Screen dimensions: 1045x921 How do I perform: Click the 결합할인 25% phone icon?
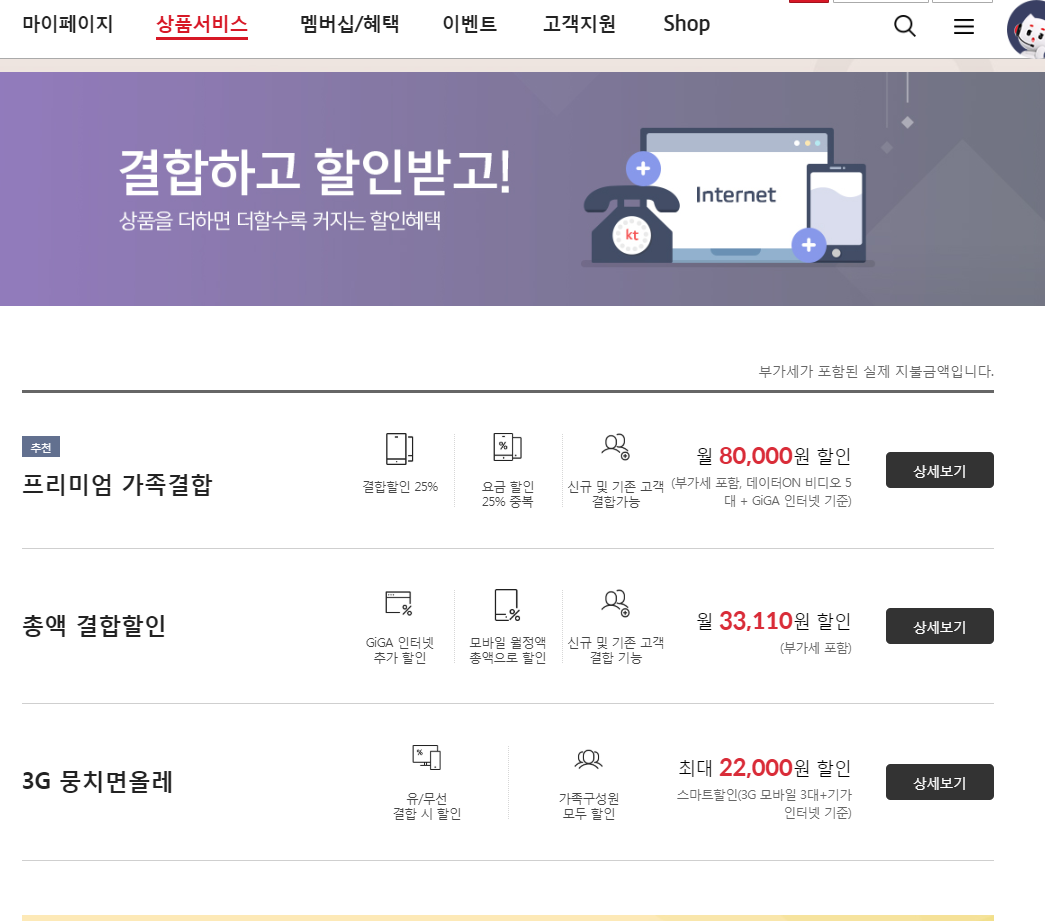point(399,449)
